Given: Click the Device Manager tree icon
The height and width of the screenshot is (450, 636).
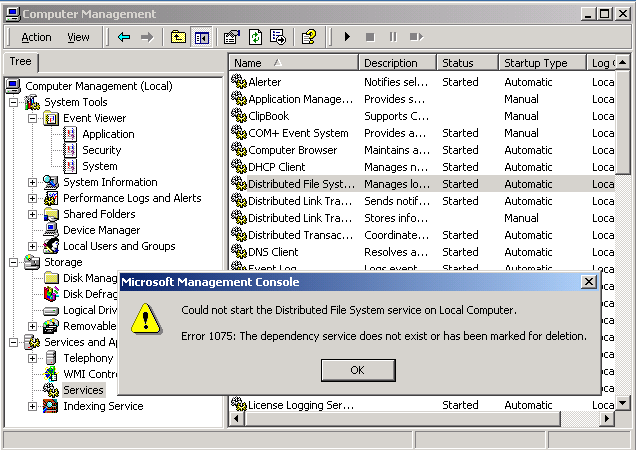Looking at the screenshot, I should (x=51, y=230).
